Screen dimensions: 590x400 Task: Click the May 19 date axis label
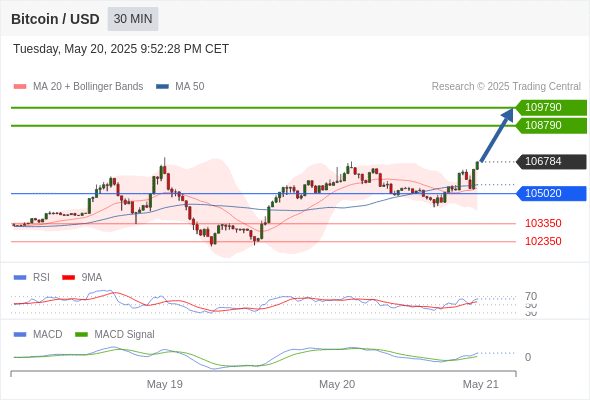[x=164, y=384]
